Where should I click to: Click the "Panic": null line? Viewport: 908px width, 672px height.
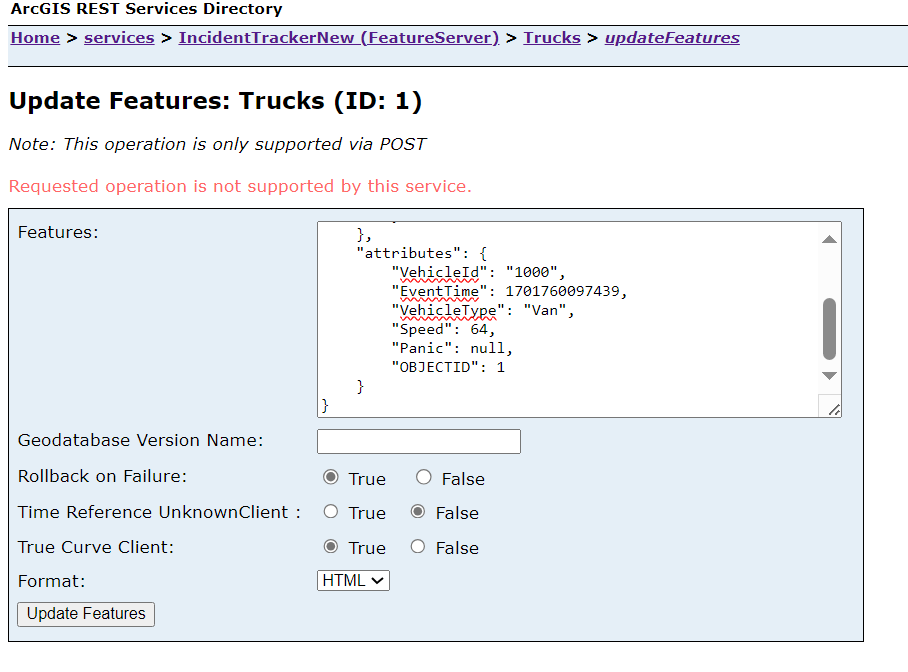[452, 348]
